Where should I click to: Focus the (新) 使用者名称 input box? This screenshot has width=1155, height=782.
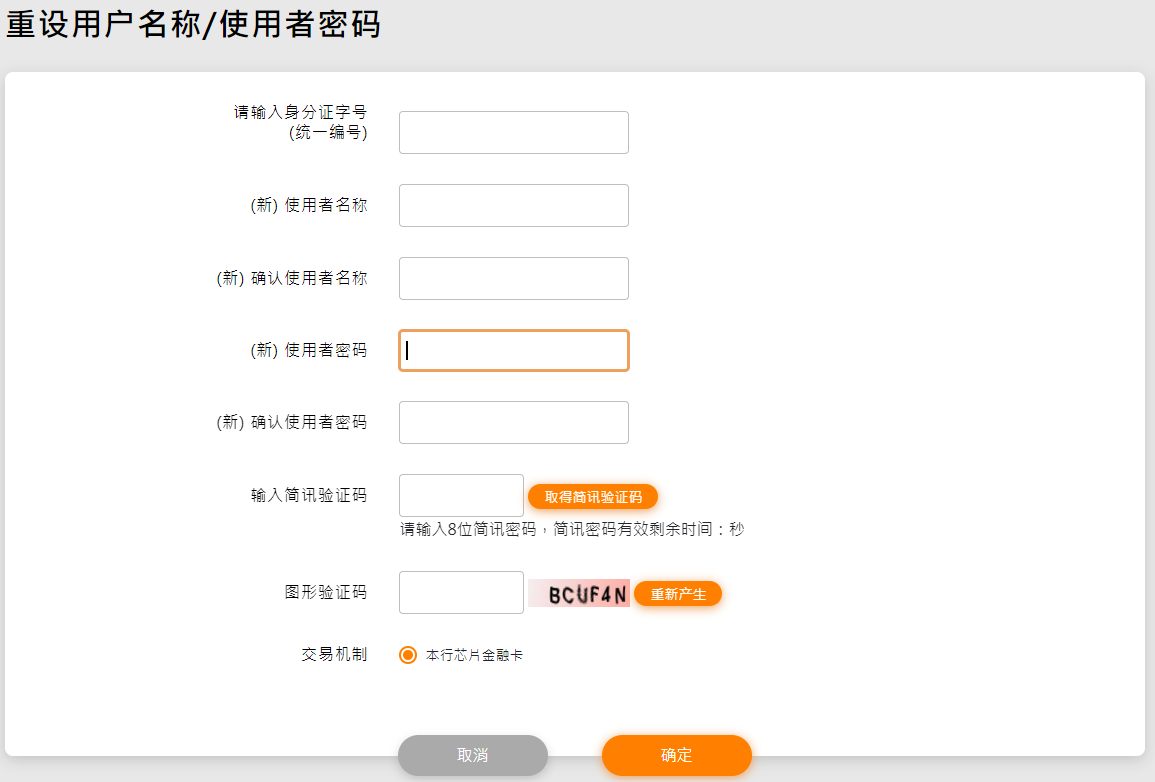(x=513, y=205)
